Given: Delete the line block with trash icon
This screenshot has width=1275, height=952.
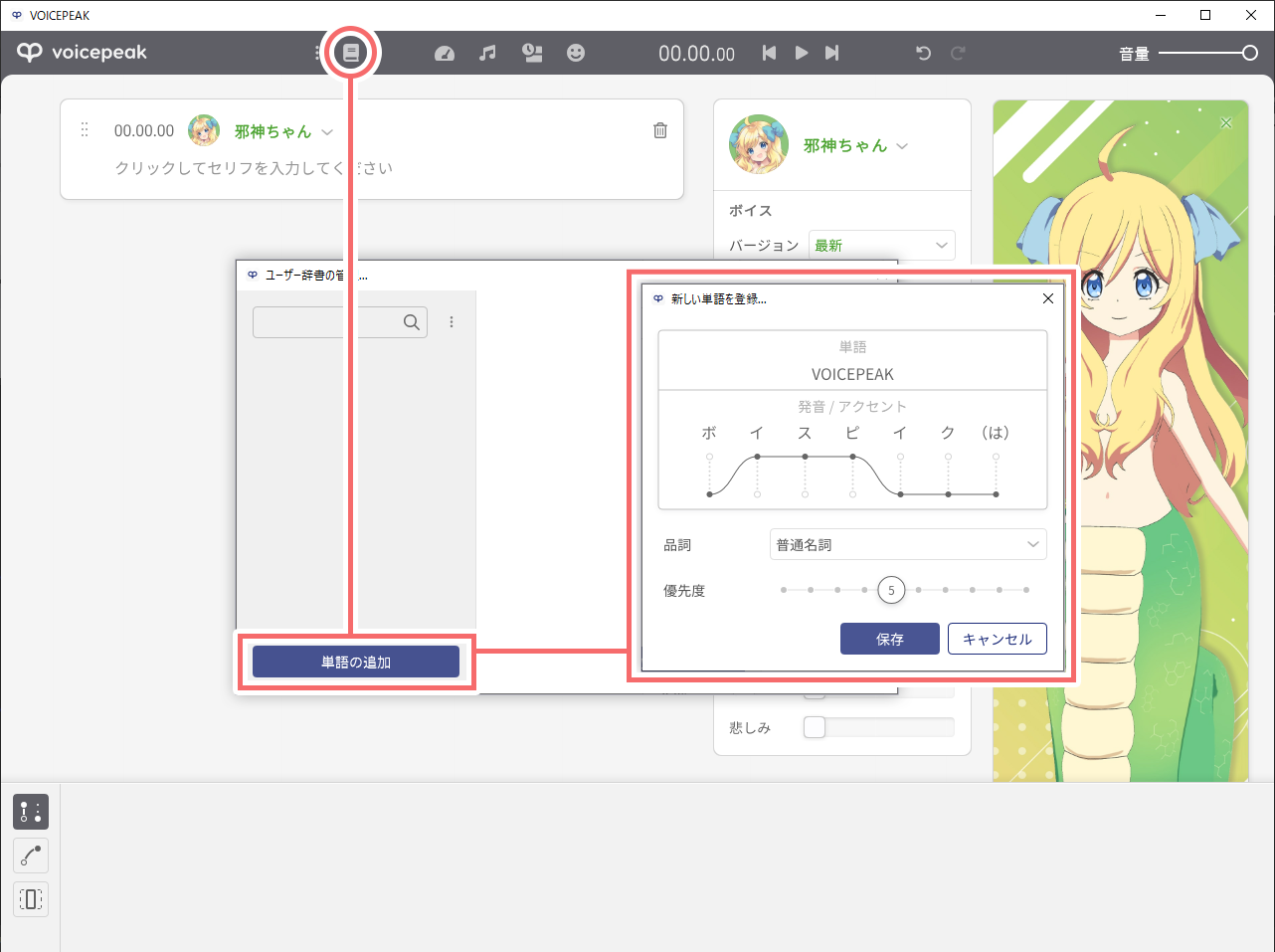Looking at the screenshot, I should (x=660, y=130).
